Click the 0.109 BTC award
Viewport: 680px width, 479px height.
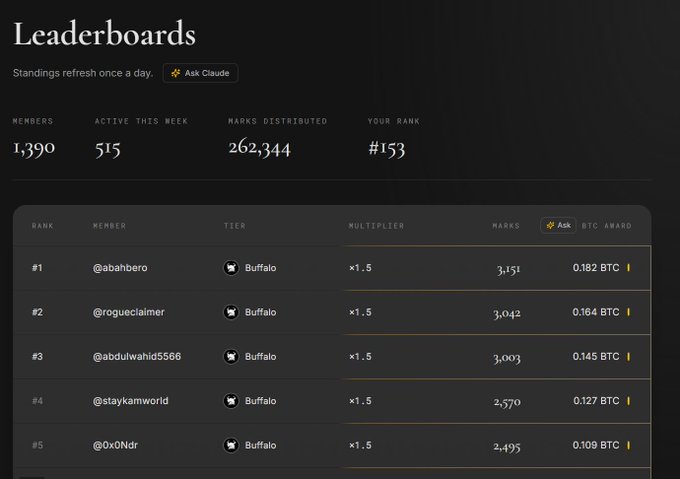(596, 445)
